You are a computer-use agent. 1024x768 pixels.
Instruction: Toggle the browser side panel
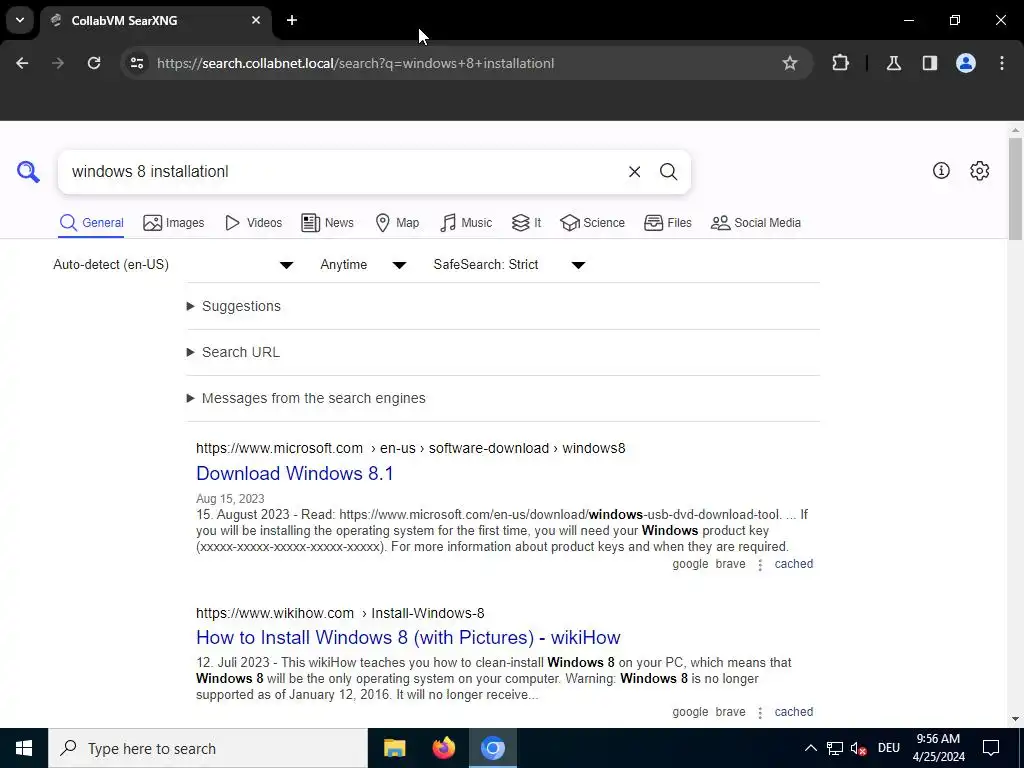(x=930, y=63)
